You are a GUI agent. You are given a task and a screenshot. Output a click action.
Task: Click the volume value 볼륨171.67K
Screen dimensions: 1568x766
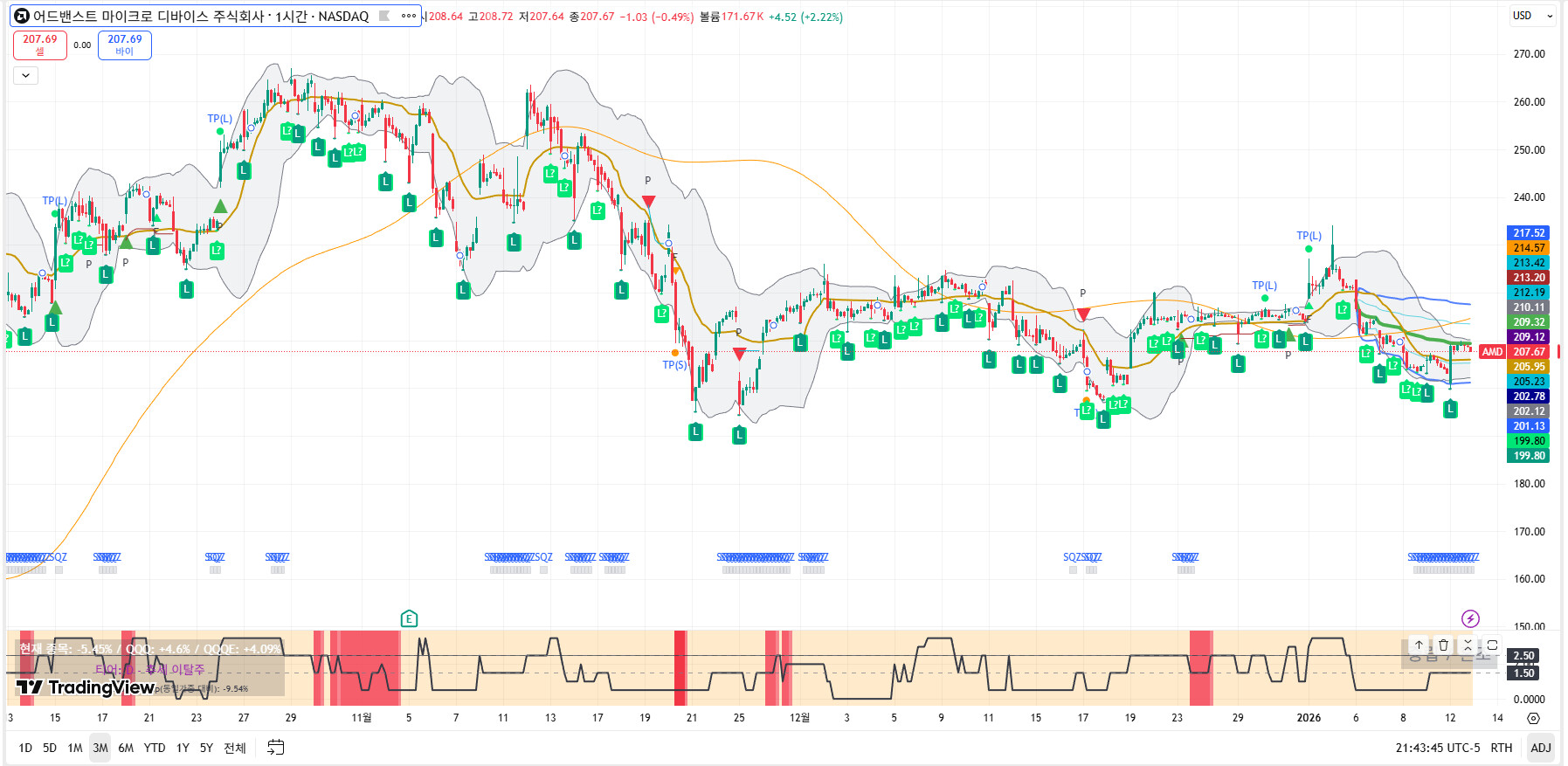(732, 17)
